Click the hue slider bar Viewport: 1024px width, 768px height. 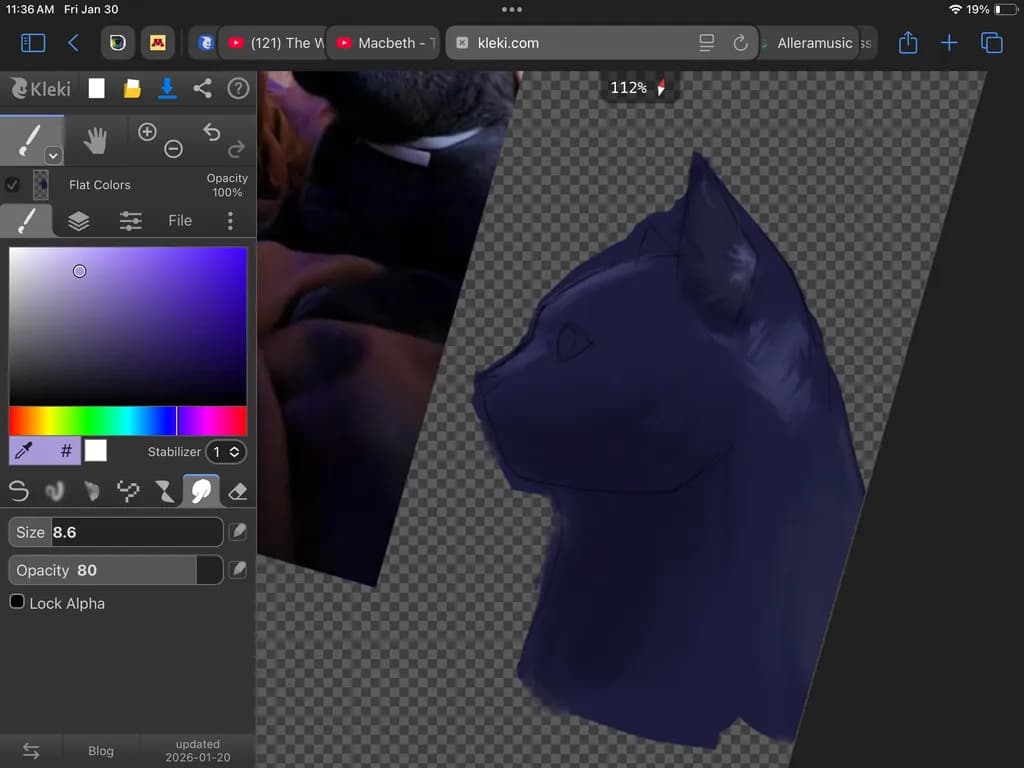(128, 421)
